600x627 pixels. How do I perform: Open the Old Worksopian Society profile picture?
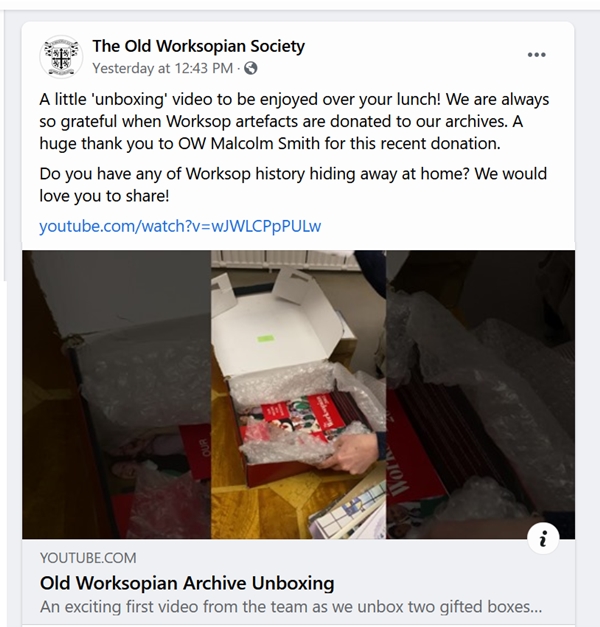(61, 57)
